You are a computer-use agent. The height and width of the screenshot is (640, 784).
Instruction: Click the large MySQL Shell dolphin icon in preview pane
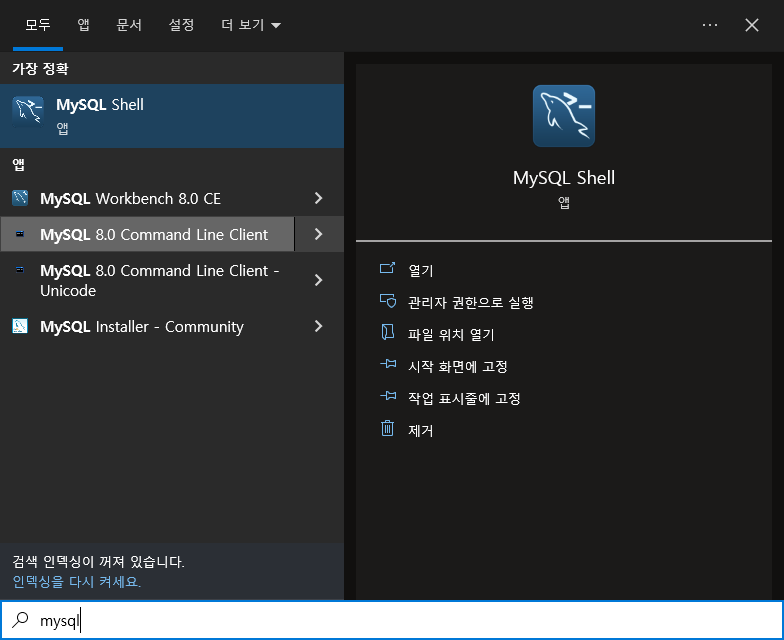point(564,116)
